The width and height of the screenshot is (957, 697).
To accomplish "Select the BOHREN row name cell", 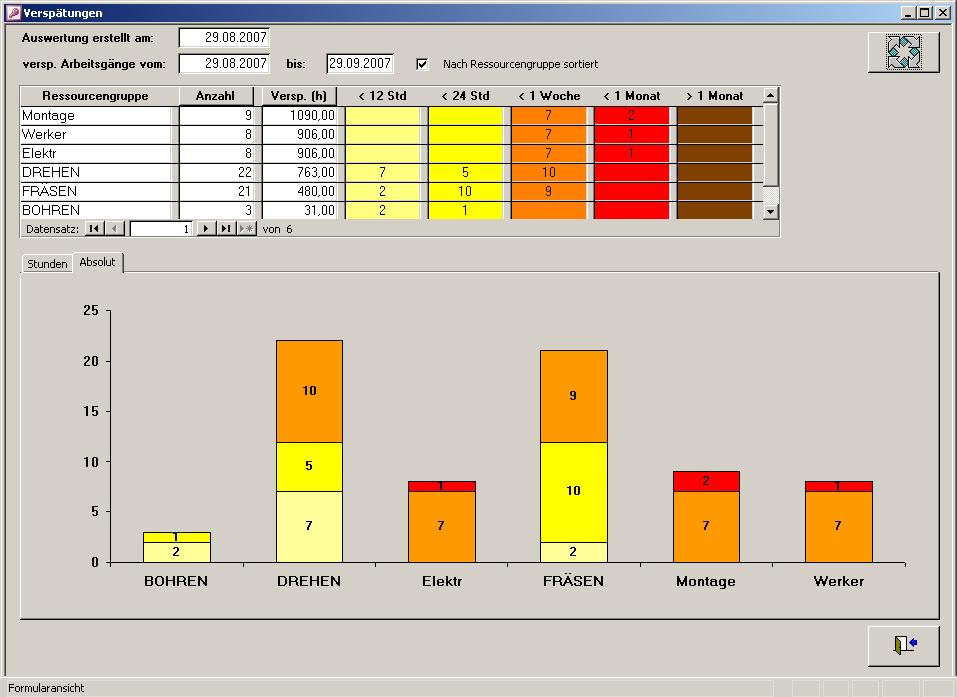I will [97, 210].
